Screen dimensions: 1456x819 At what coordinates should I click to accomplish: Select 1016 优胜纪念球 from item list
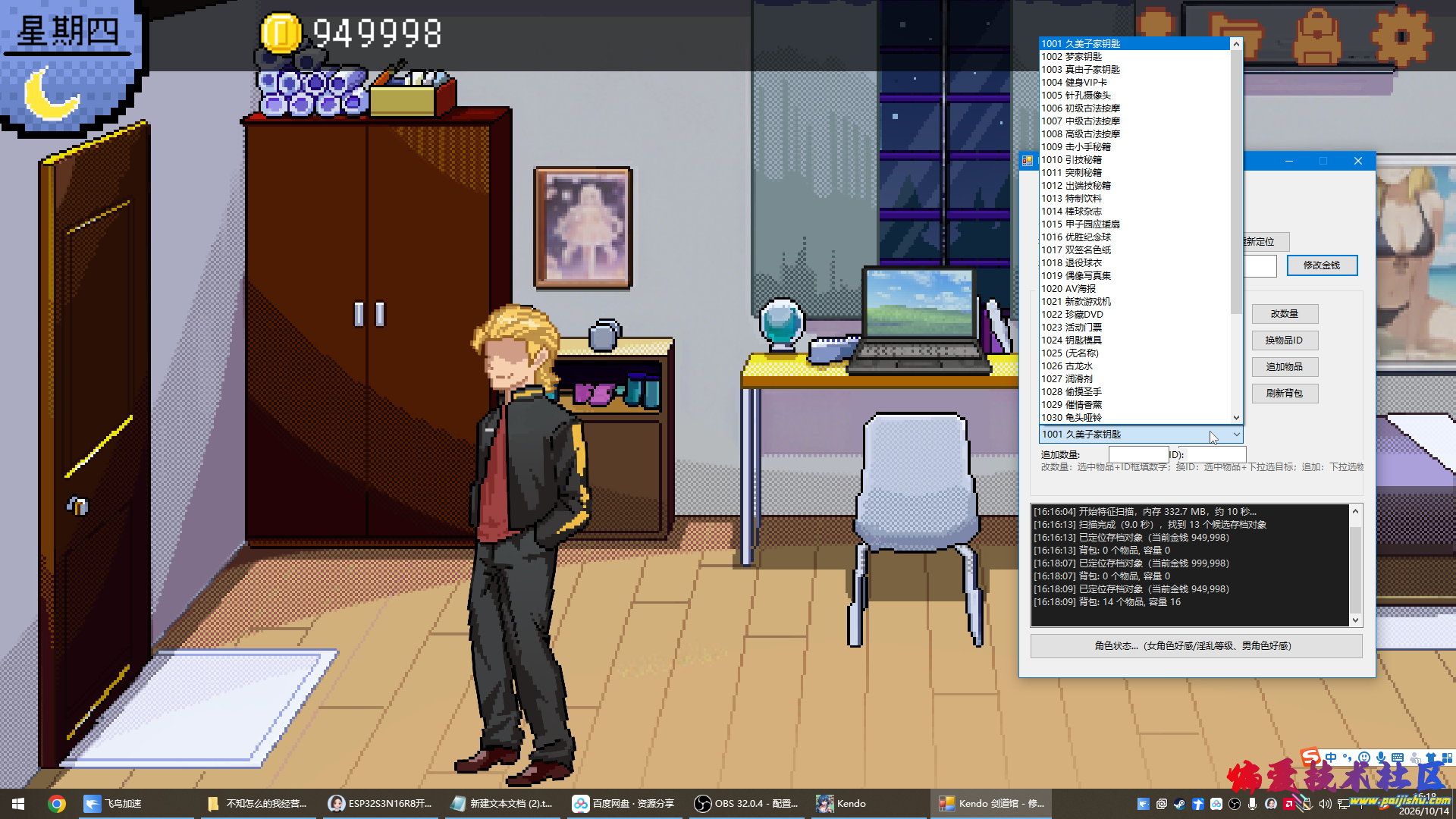[1134, 237]
